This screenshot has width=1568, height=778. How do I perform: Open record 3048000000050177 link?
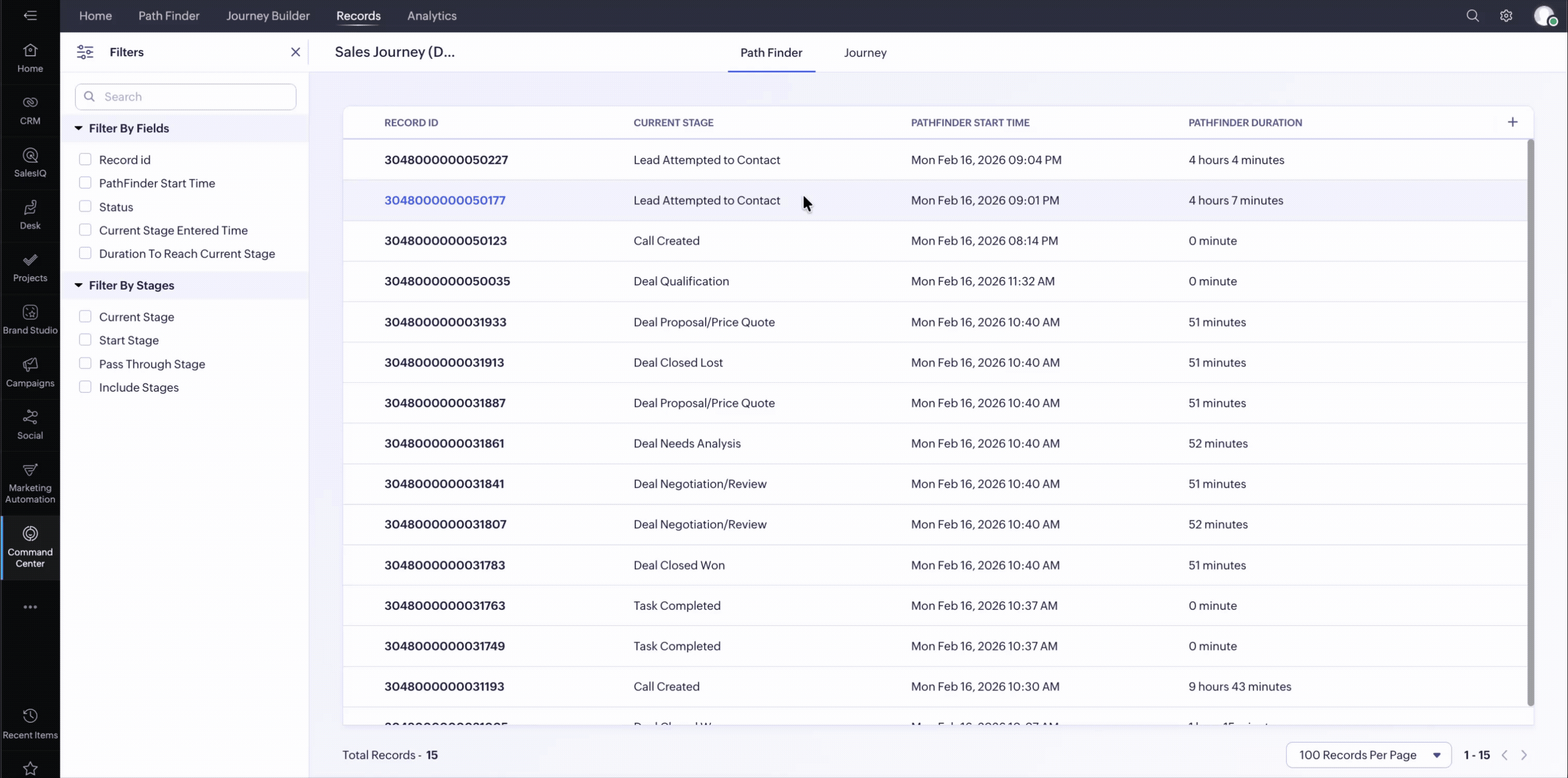444,200
